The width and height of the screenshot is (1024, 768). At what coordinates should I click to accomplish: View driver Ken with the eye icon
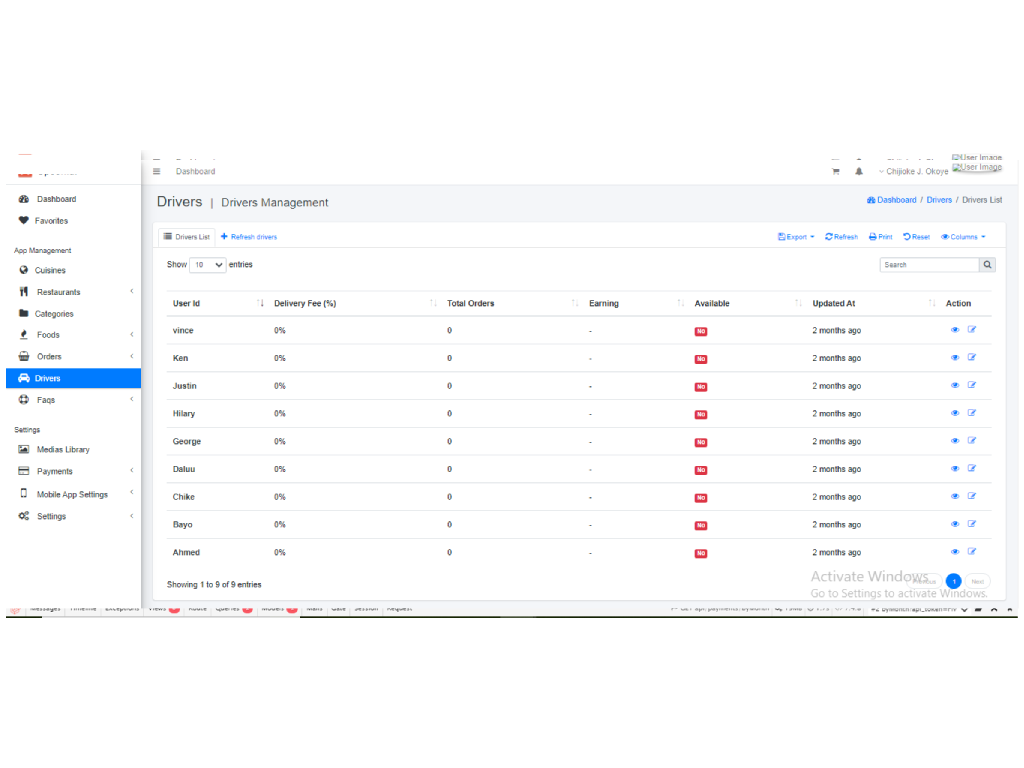(955, 358)
